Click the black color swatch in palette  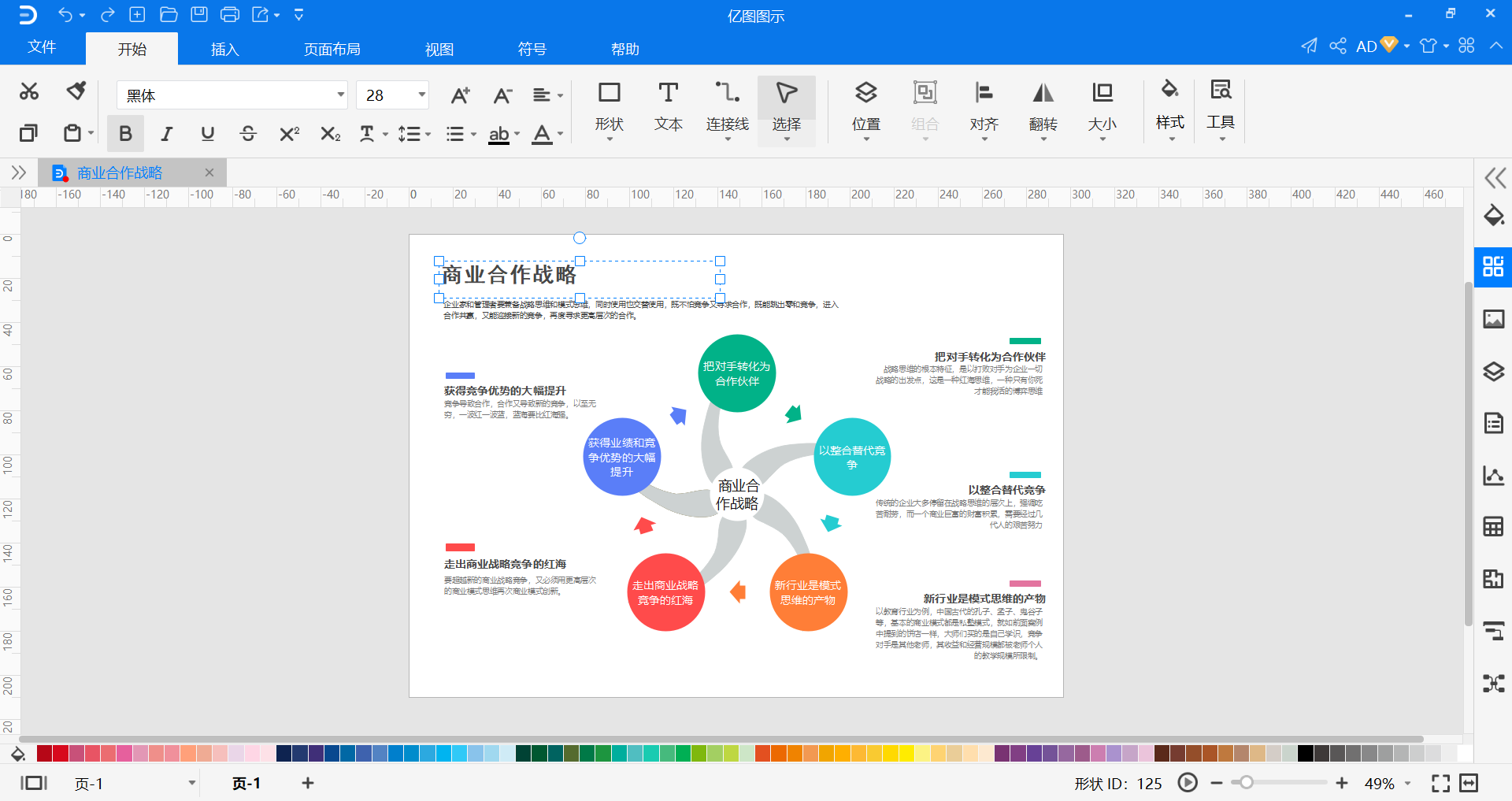click(x=1306, y=753)
